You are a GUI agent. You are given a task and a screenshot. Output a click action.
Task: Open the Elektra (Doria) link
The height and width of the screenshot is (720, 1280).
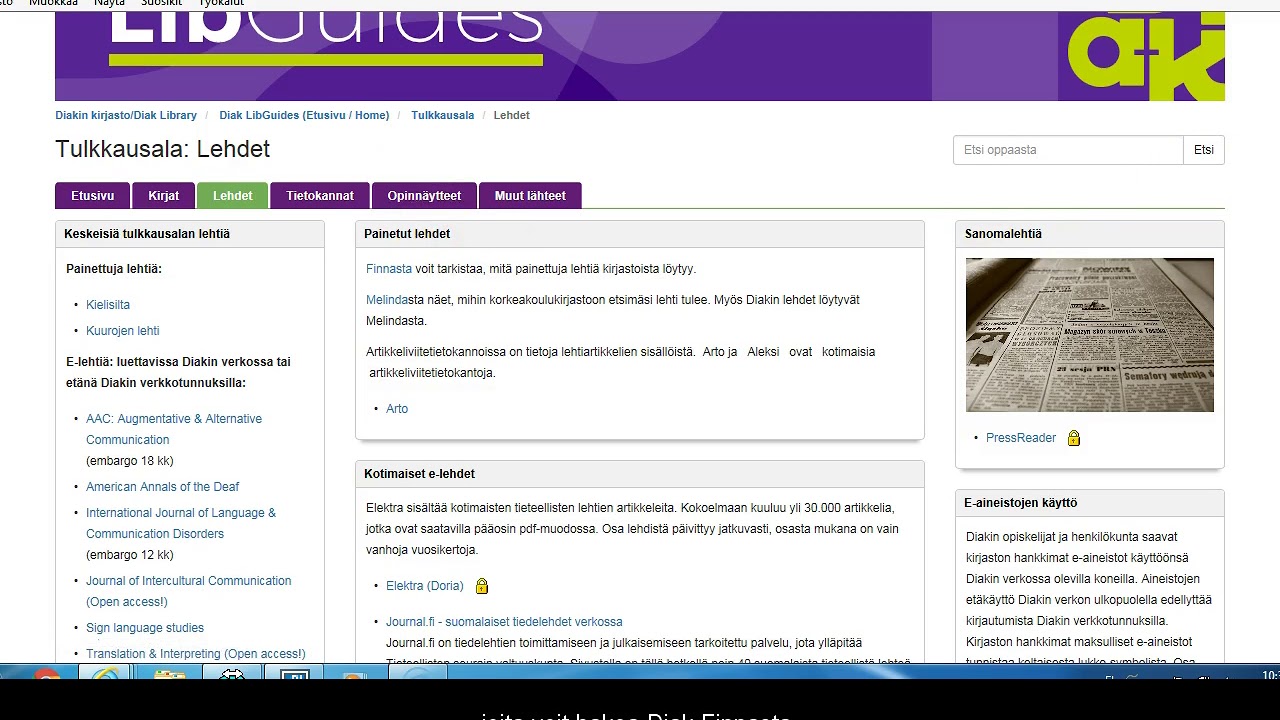click(x=425, y=586)
